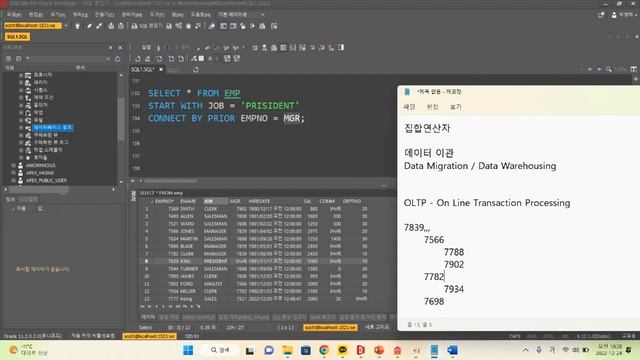
Task: Show hidden system tray icons
Action: pyautogui.click(x=525, y=350)
